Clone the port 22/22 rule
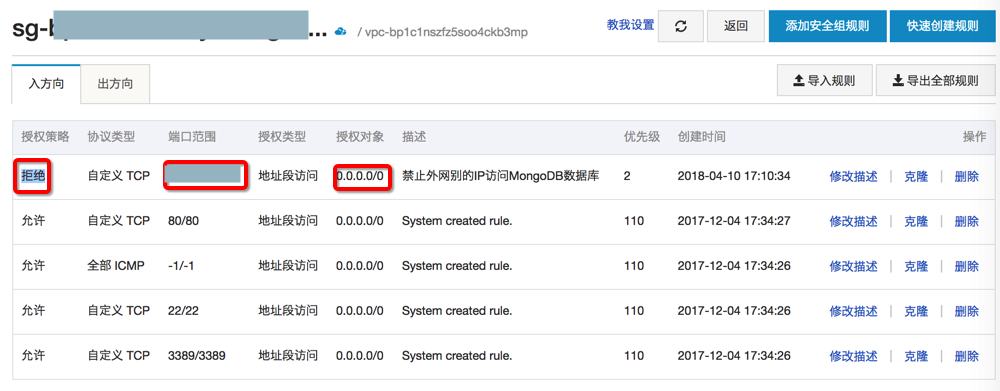Screen dimensions: 1000x391 click(916, 311)
